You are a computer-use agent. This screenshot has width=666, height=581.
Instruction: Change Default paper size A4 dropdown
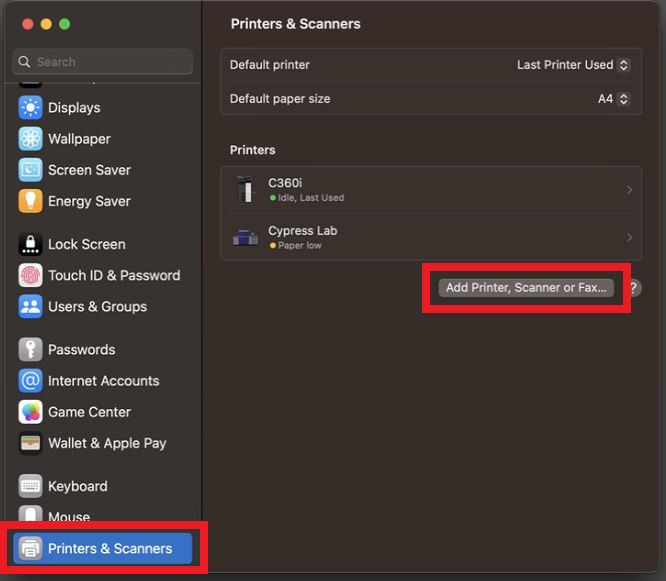pyautogui.click(x=613, y=99)
